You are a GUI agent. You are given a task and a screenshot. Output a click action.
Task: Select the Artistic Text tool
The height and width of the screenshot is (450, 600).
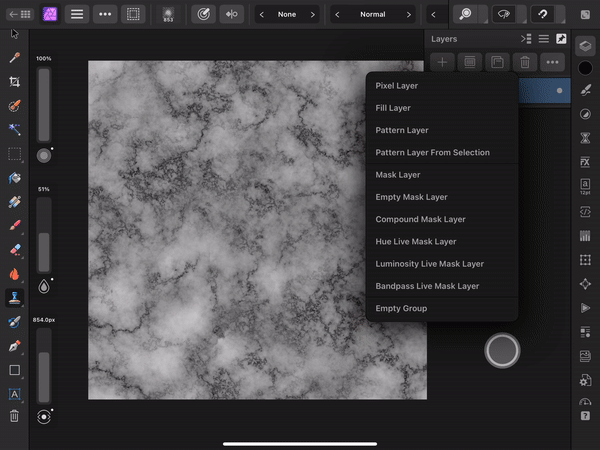click(15, 394)
